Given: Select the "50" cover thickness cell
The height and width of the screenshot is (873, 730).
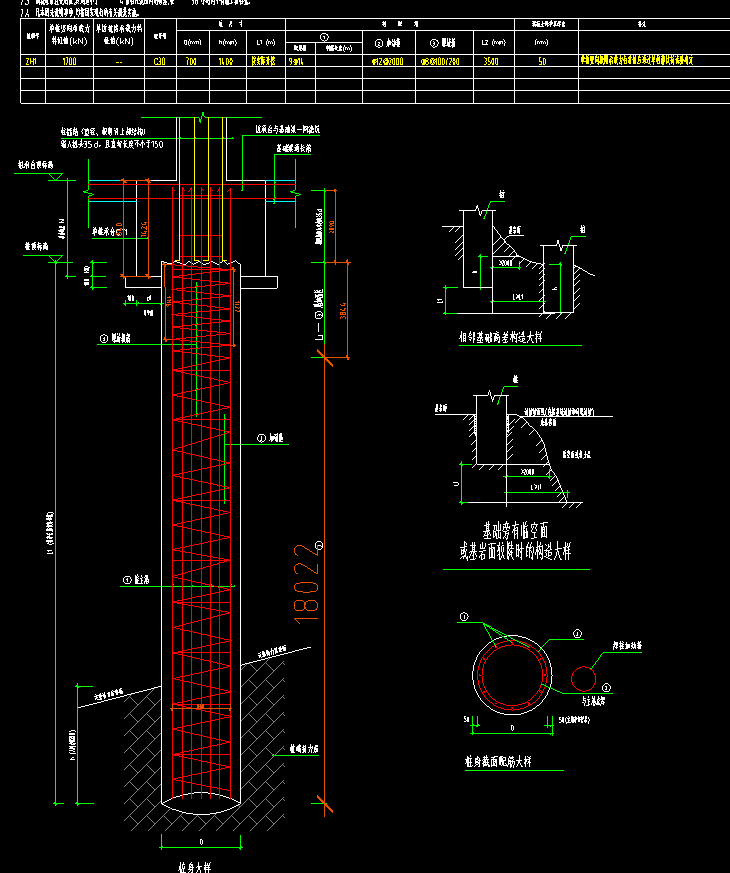Looking at the screenshot, I should 542,61.
